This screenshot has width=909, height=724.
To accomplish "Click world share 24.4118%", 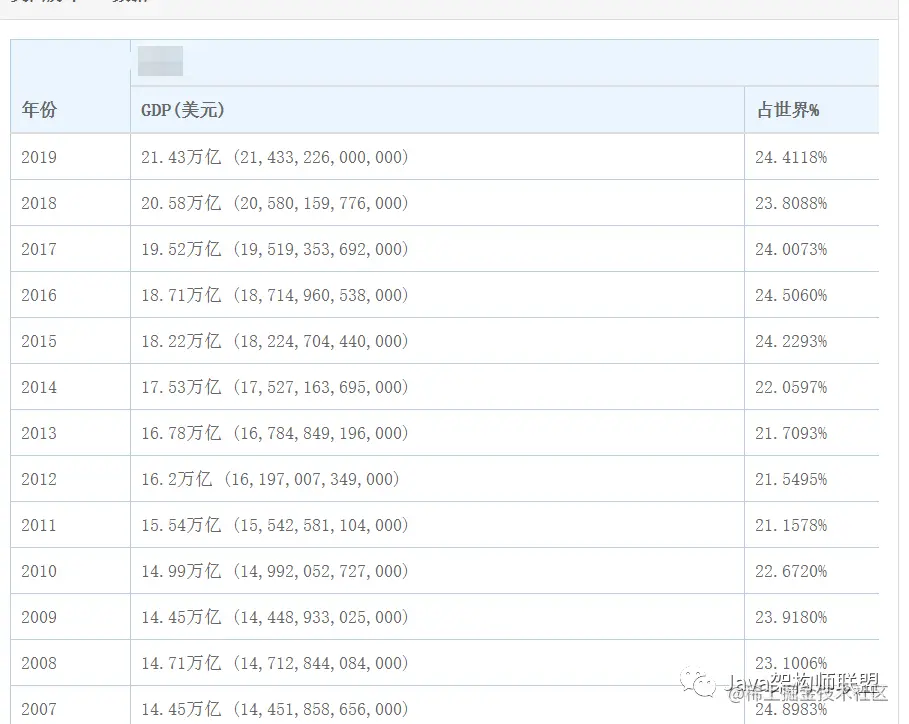I will point(791,157).
